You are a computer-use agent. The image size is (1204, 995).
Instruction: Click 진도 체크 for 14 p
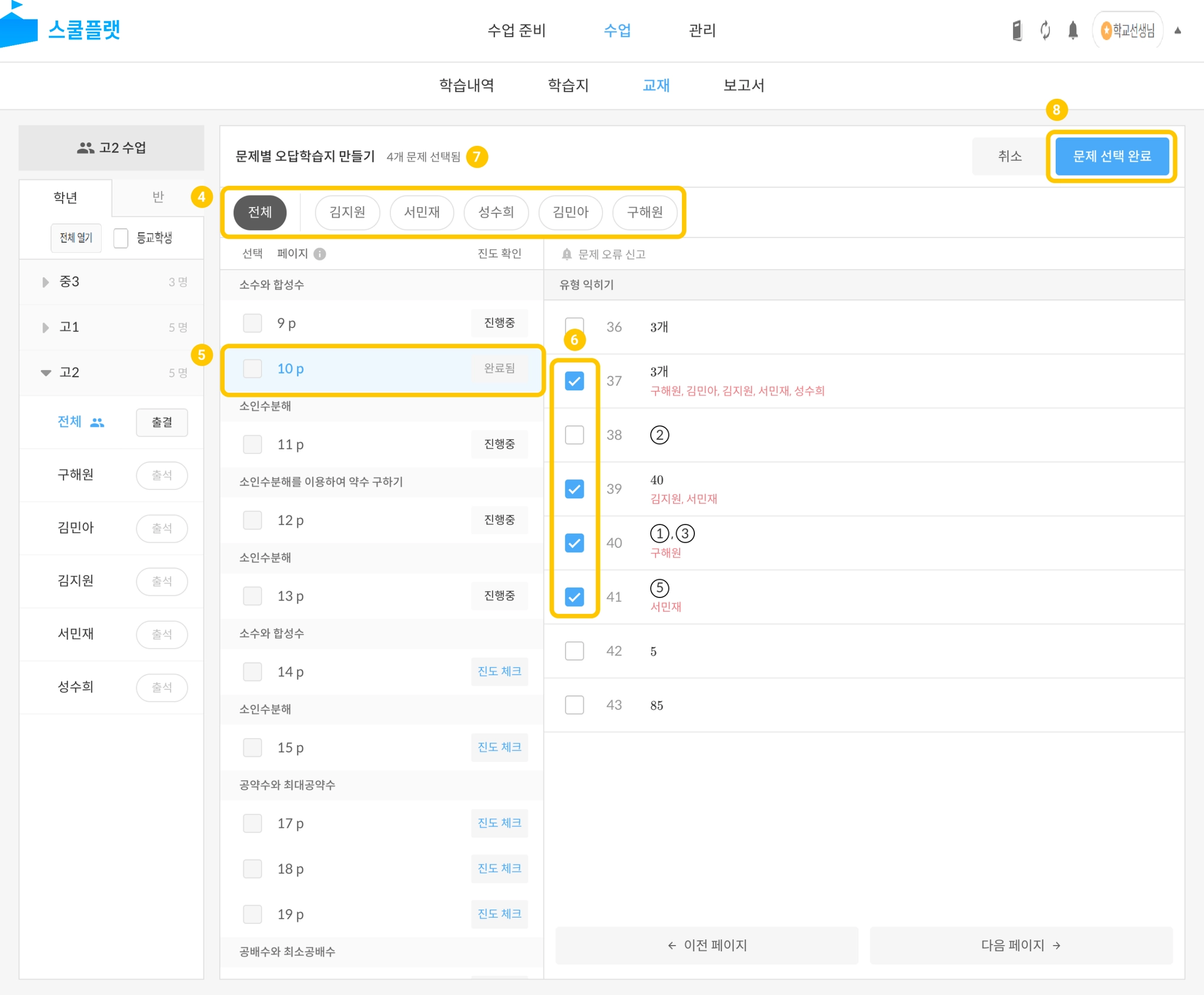[x=499, y=672]
